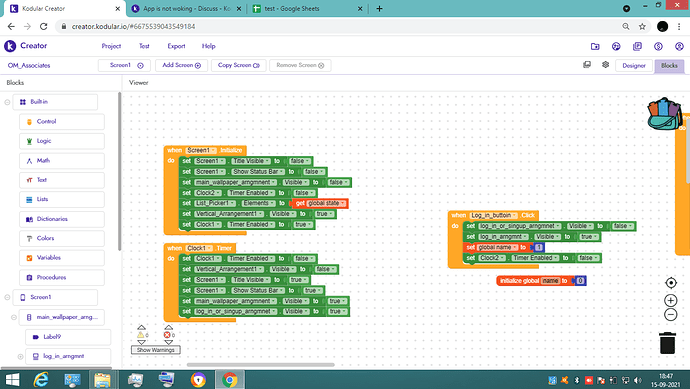Open the Control blocks category

(x=62, y=121)
